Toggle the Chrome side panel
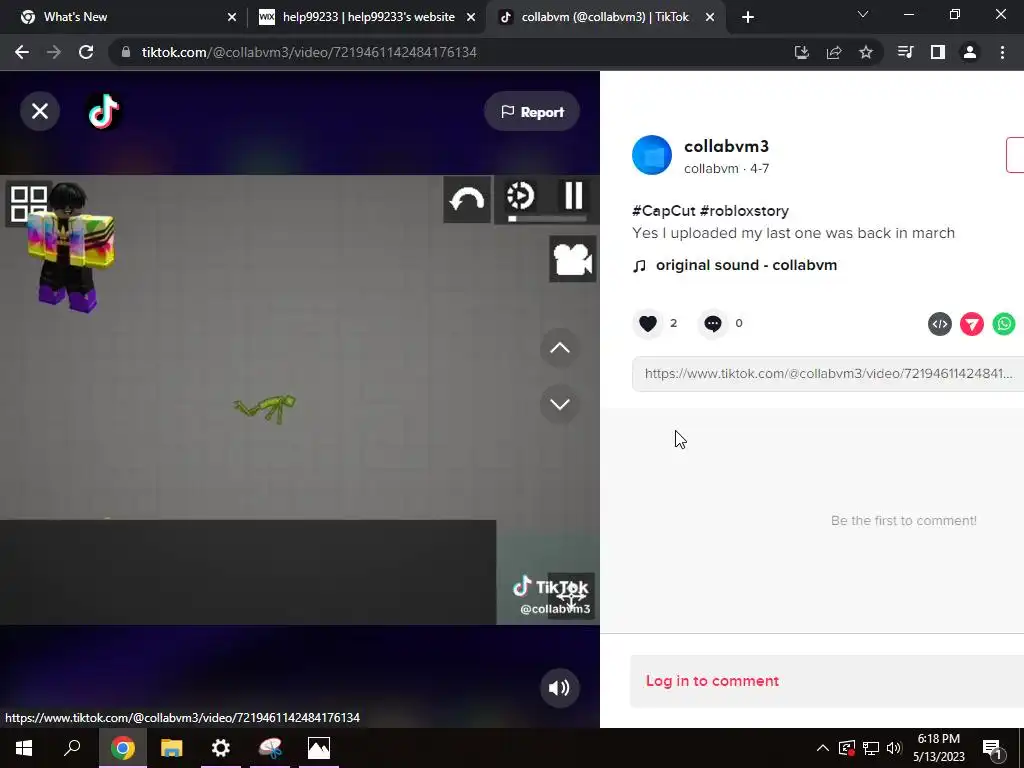This screenshot has width=1024, height=768. tap(938, 52)
